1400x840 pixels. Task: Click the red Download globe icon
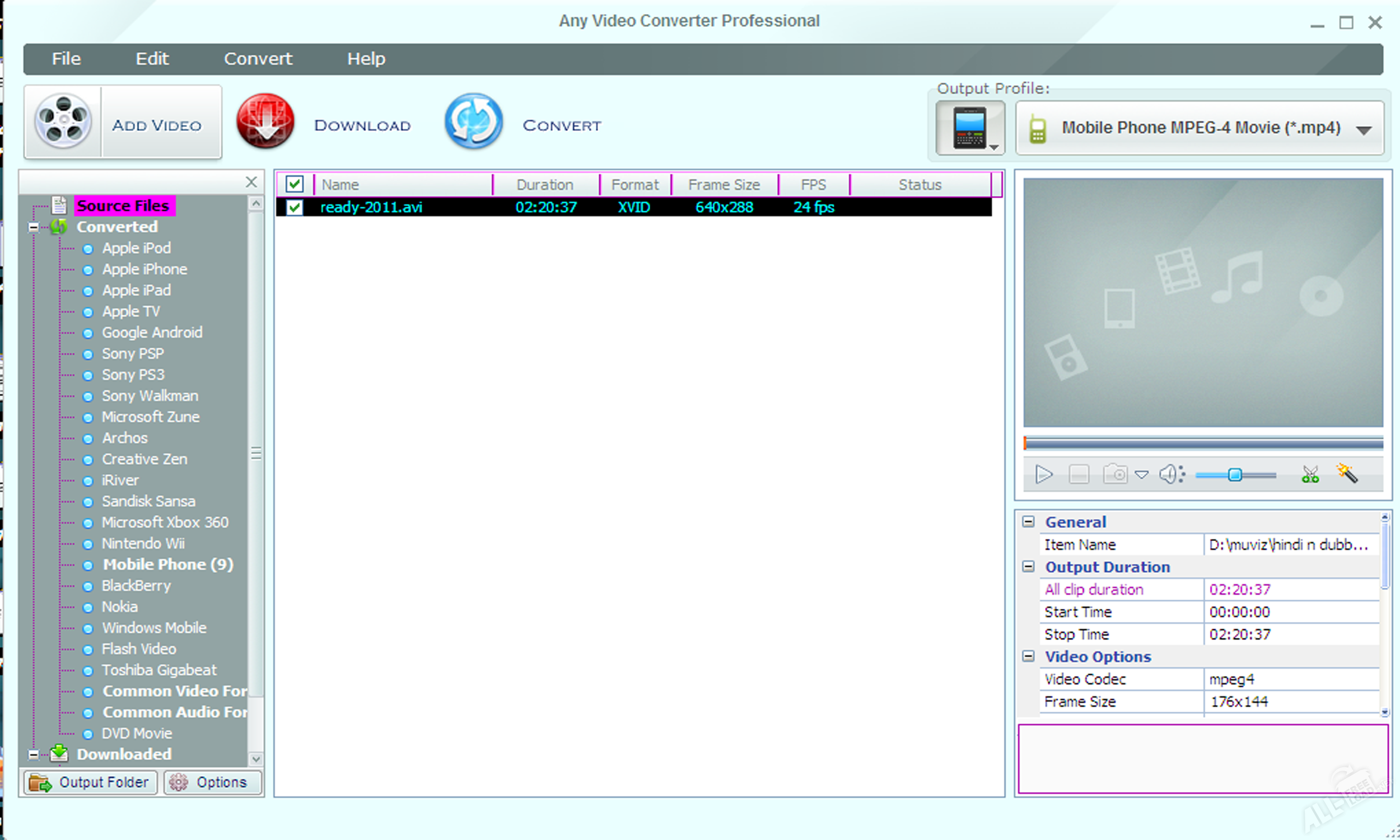point(265,121)
